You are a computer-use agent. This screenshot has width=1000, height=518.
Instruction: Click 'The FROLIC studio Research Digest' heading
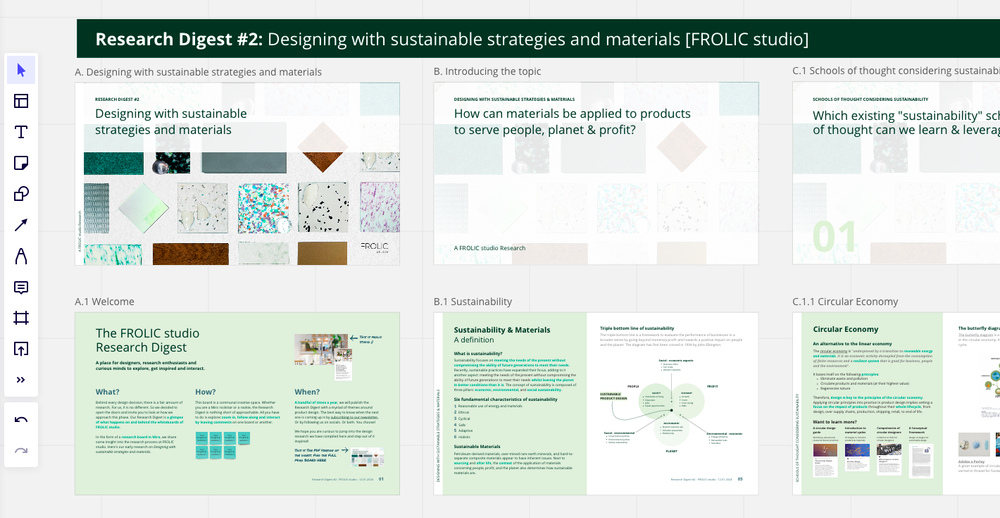[x=147, y=340]
